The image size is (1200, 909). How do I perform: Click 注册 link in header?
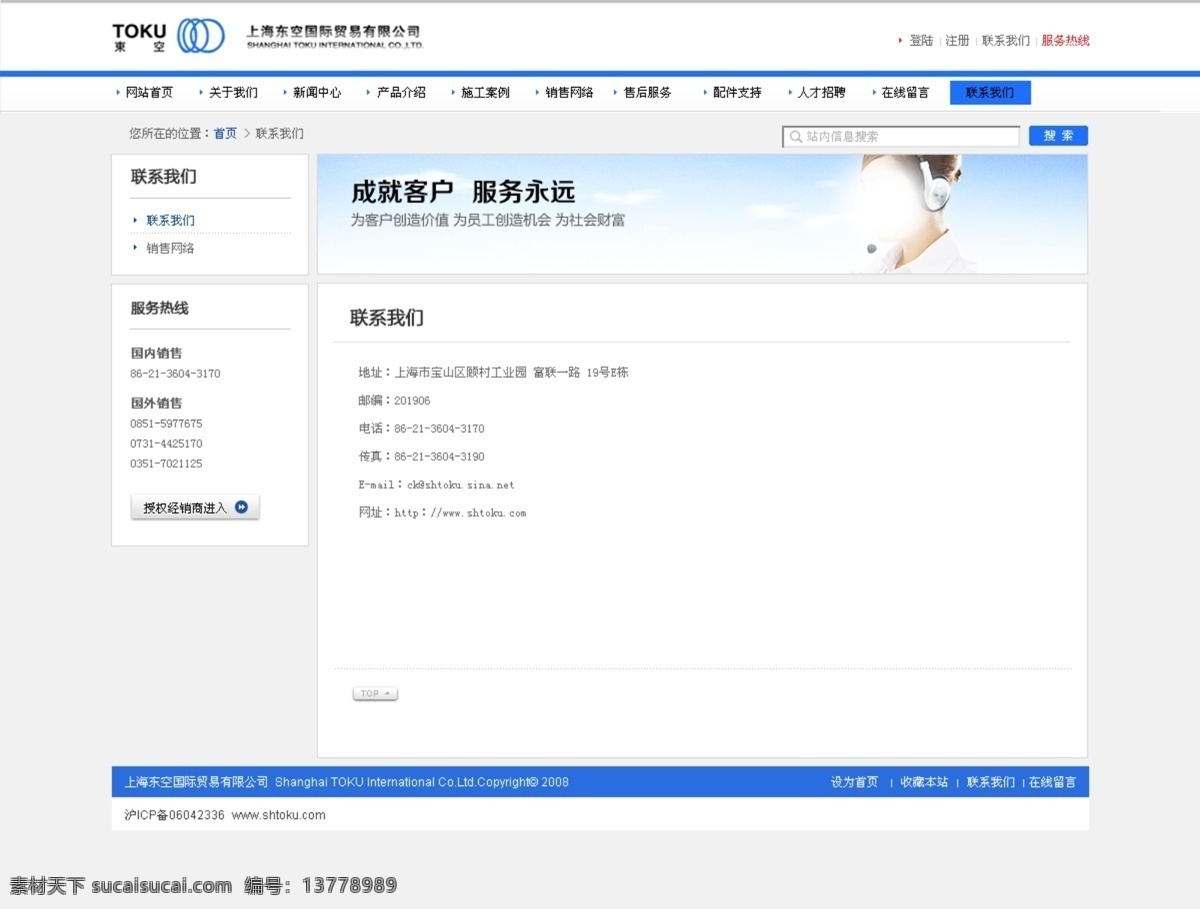click(957, 41)
